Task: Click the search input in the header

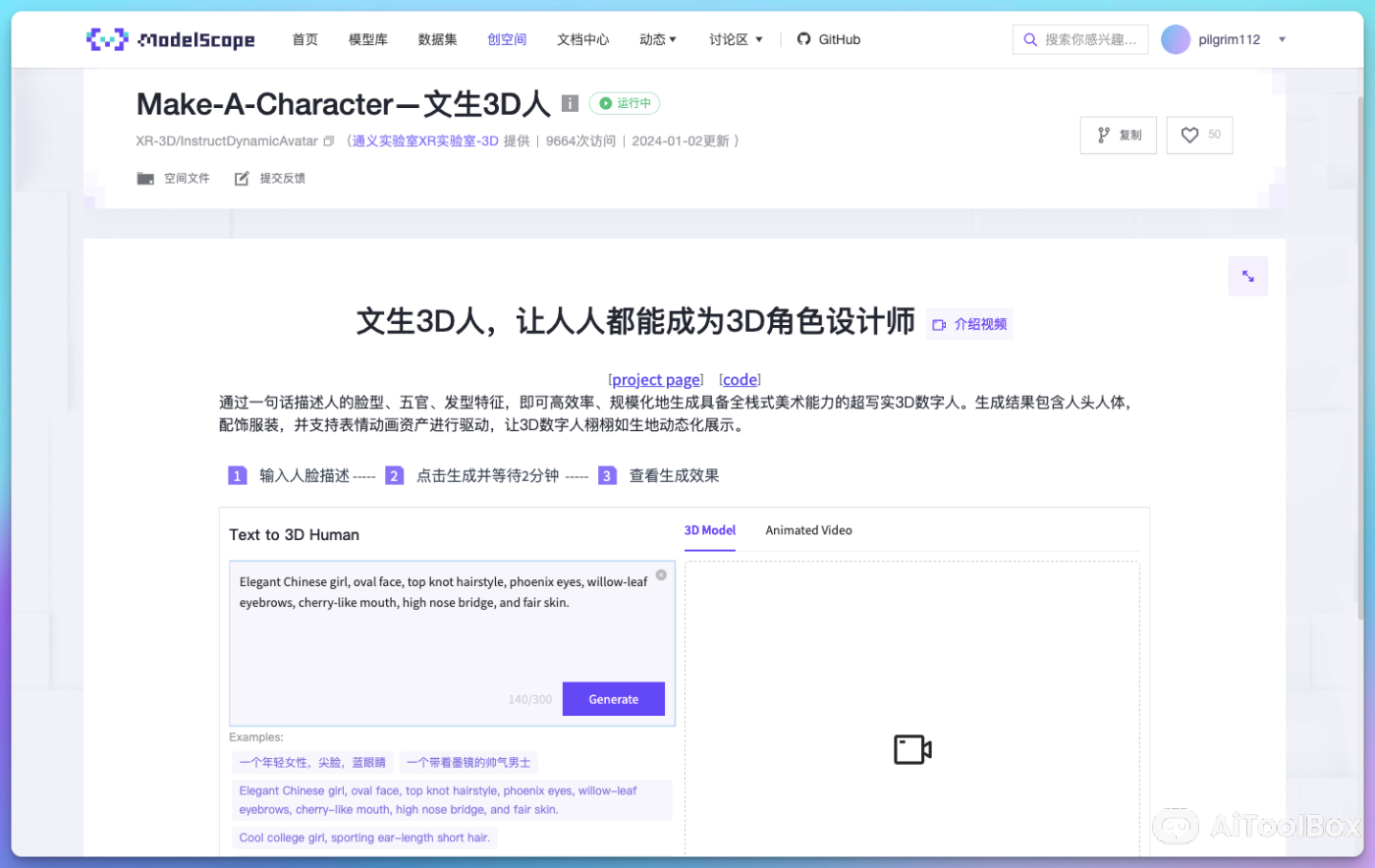Action: tap(1080, 39)
